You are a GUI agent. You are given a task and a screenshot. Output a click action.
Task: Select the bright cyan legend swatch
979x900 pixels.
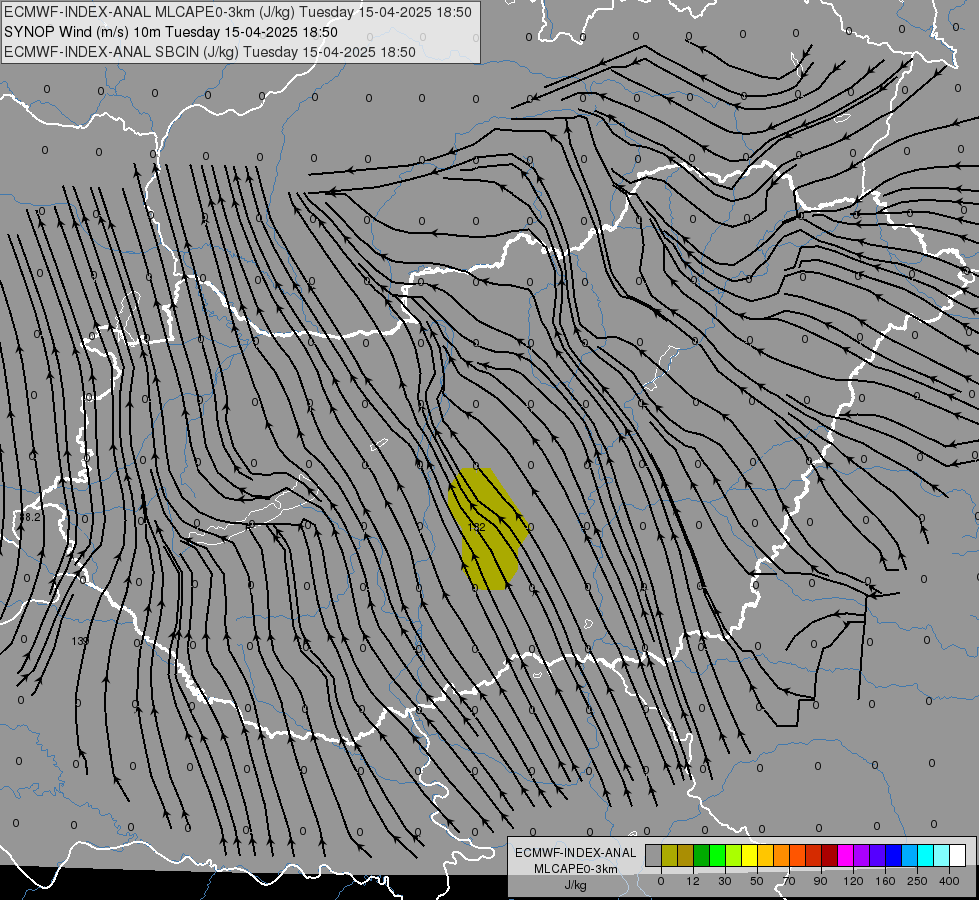925,855
